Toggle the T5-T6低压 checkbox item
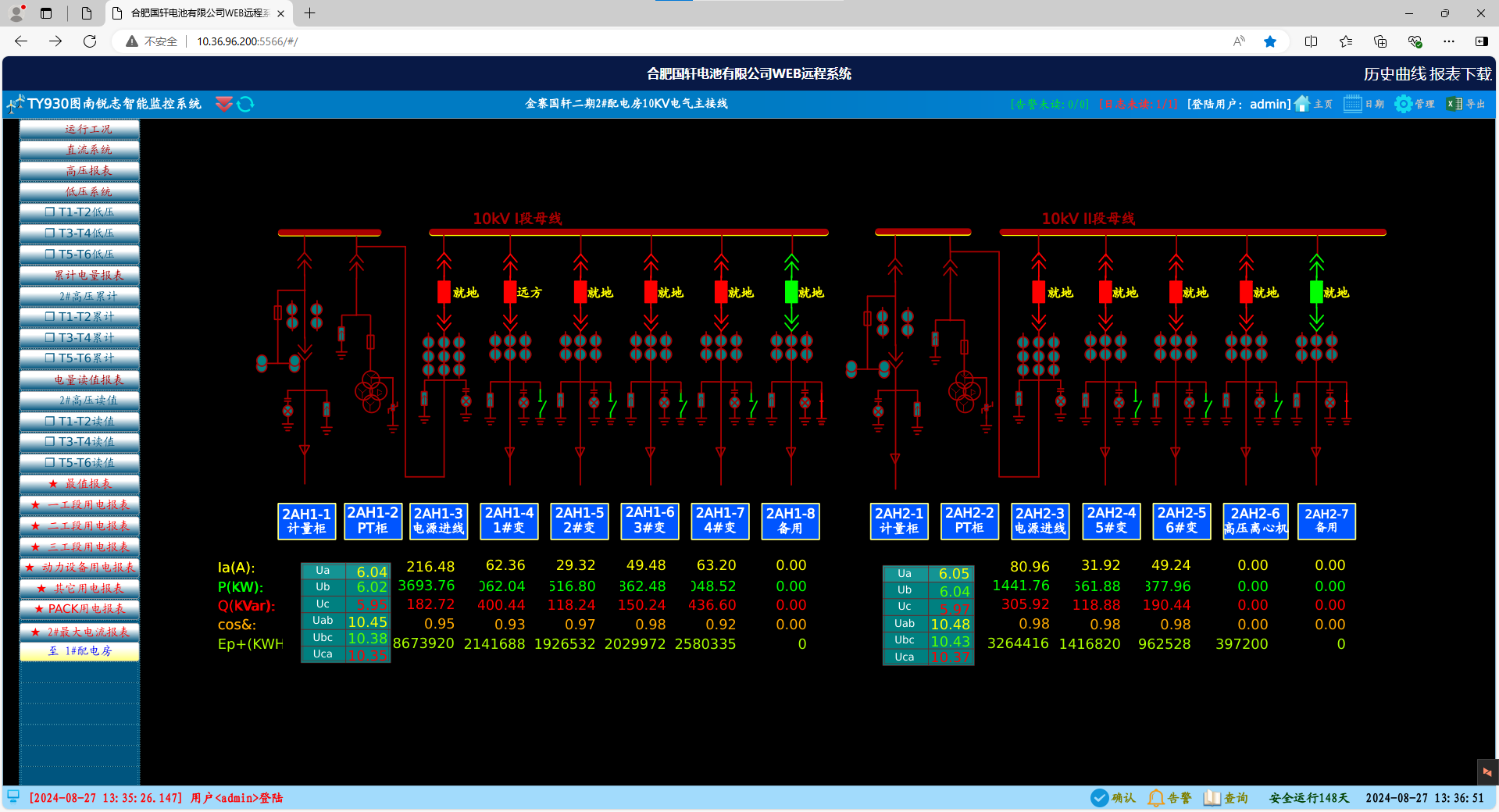Image resolution: width=1499 pixels, height=812 pixels. click(80, 255)
